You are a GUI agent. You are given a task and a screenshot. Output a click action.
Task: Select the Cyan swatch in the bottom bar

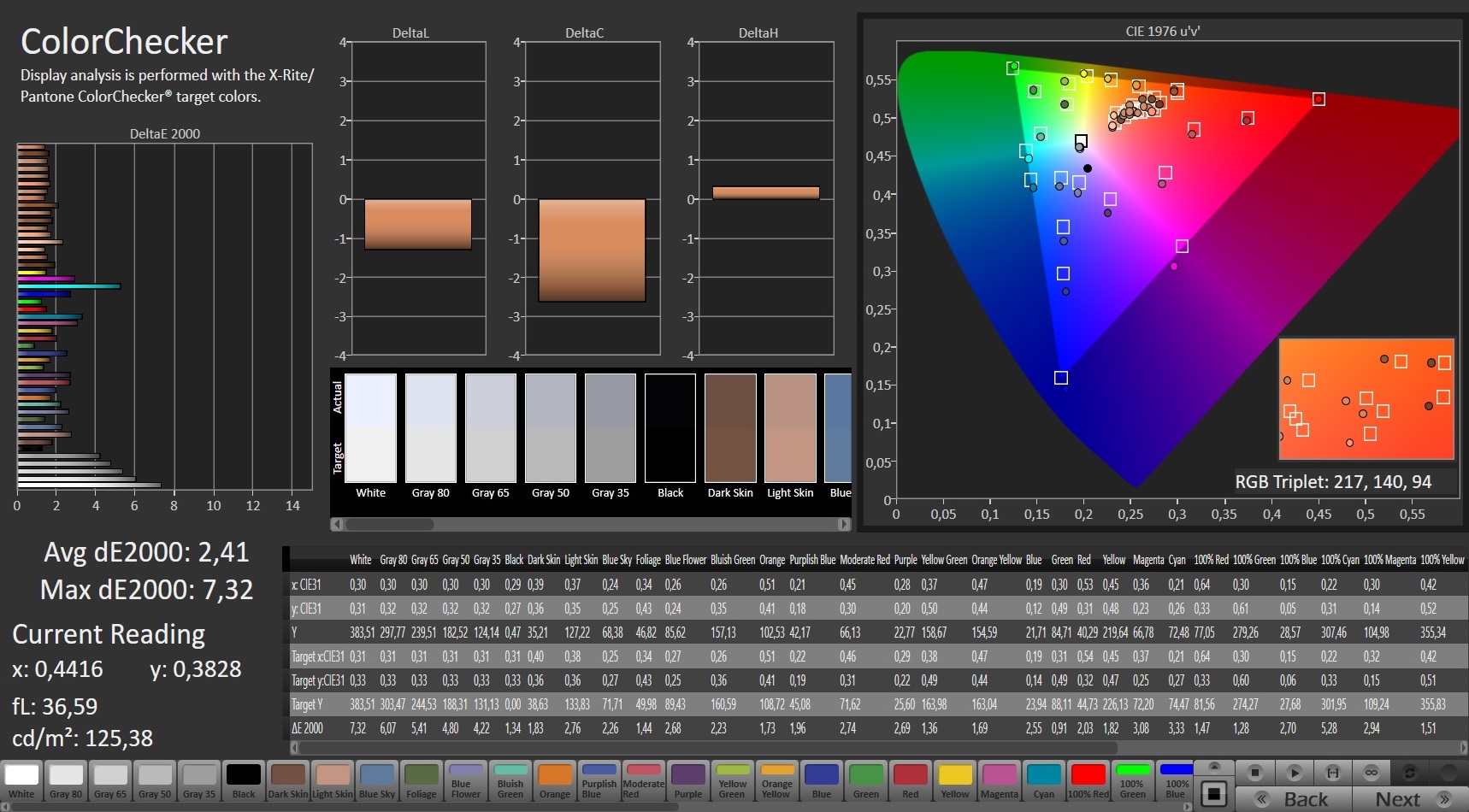1044,781
